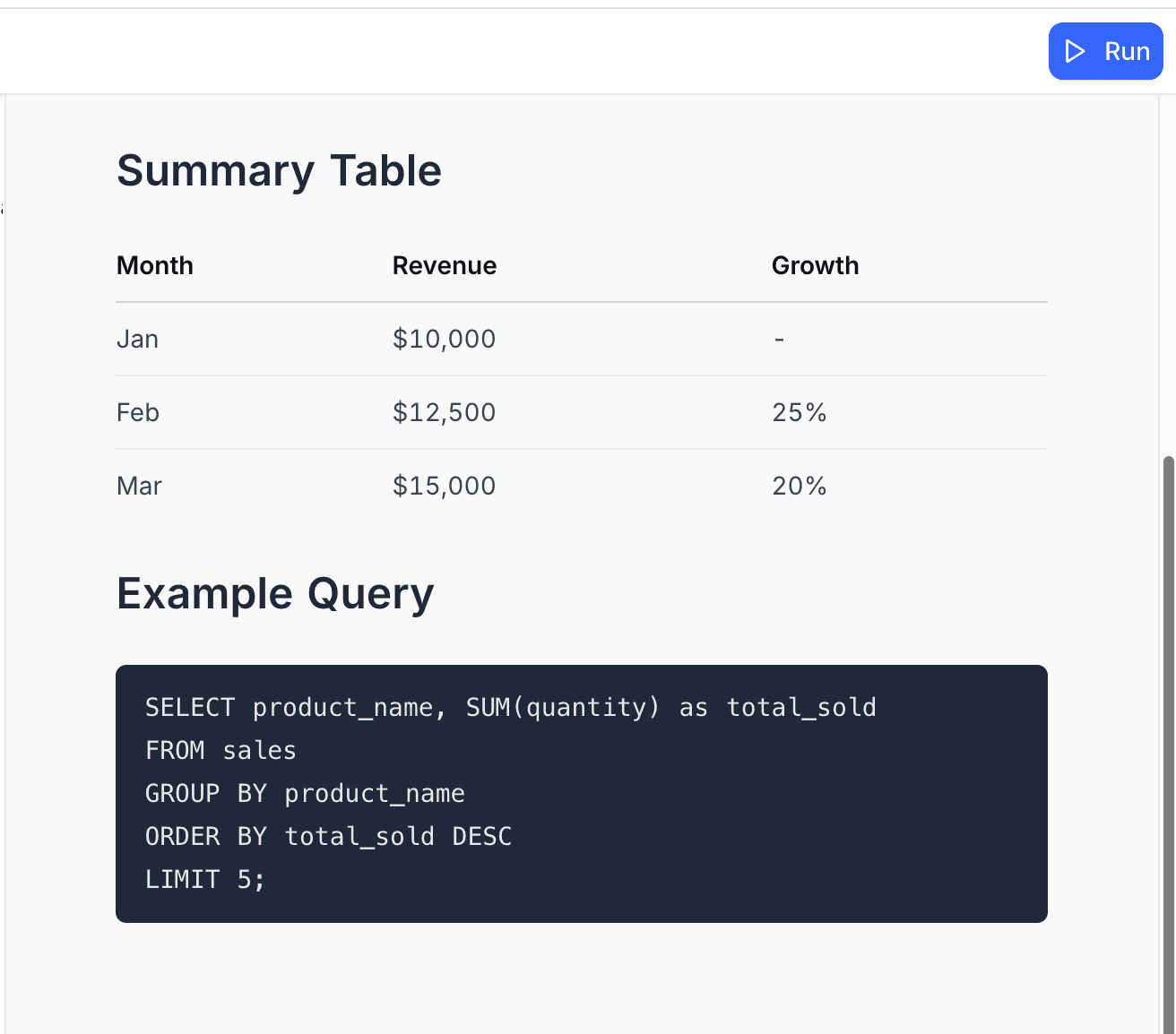1176x1034 pixels.
Task: Click the SELECT line in the code block
Action: coord(510,707)
